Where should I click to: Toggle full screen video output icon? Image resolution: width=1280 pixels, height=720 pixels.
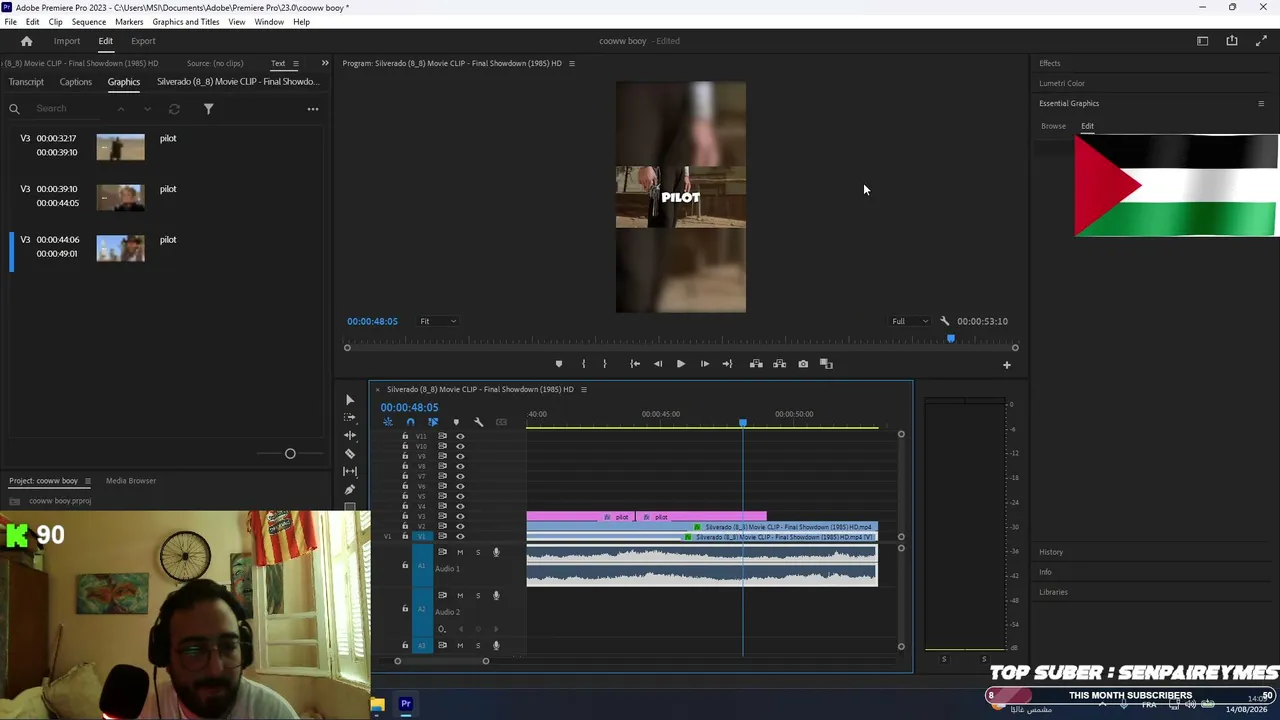(1261, 41)
